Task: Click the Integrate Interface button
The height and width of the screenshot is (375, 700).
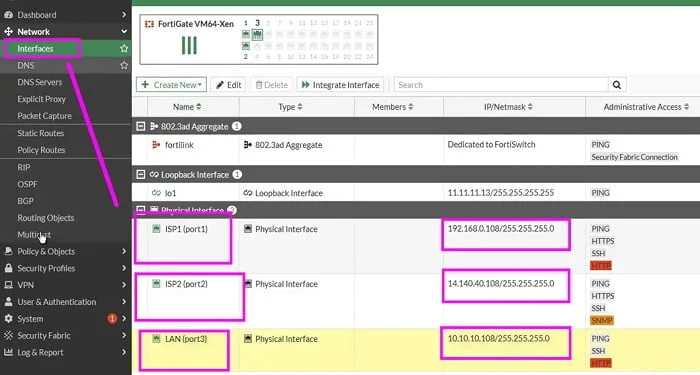Action: click(x=341, y=85)
